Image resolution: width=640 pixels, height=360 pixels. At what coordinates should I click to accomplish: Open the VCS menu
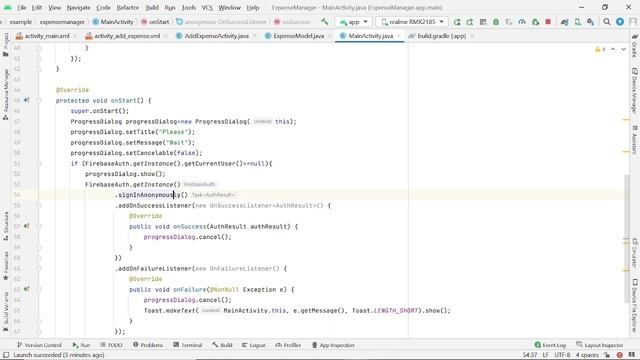(x=207, y=7)
